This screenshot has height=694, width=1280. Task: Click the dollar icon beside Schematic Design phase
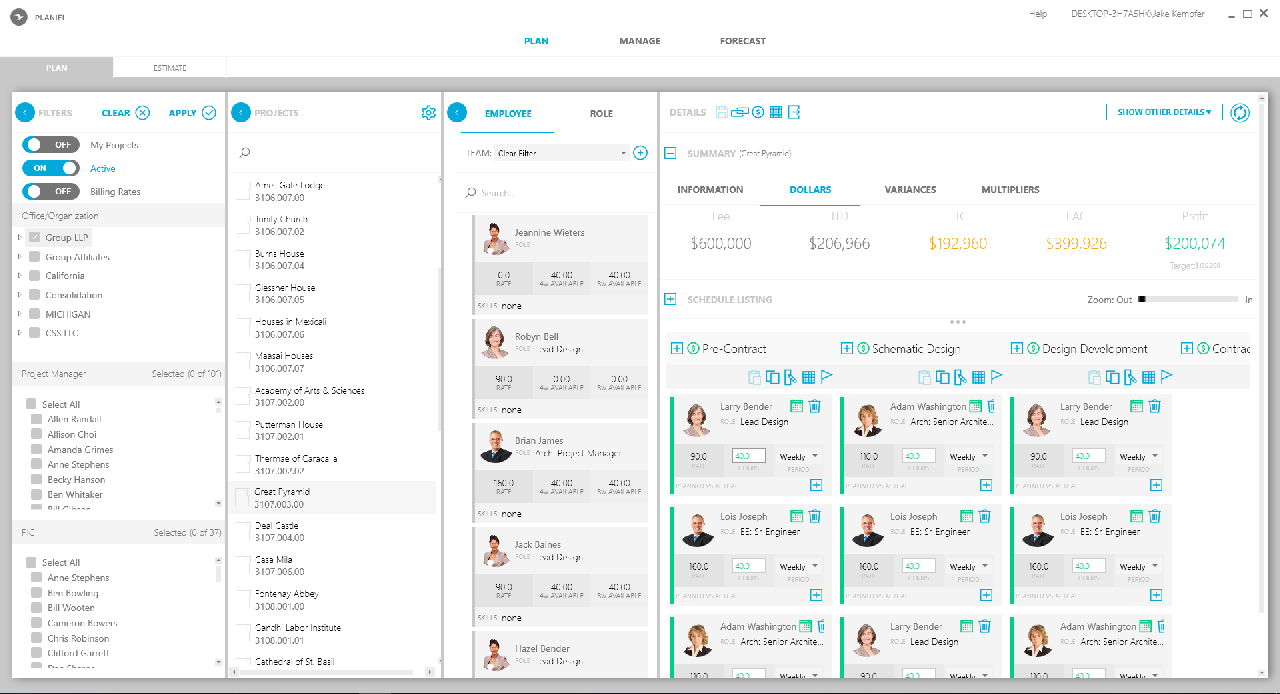point(864,348)
